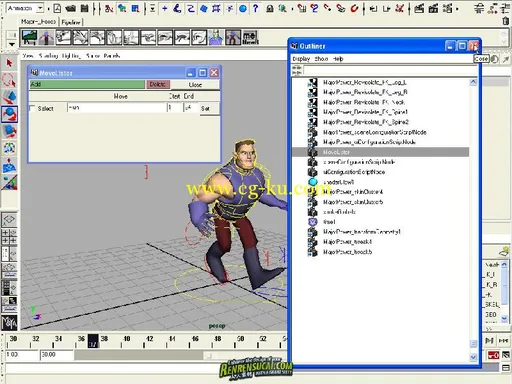Click the move name input field

click(x=116, y=108)
